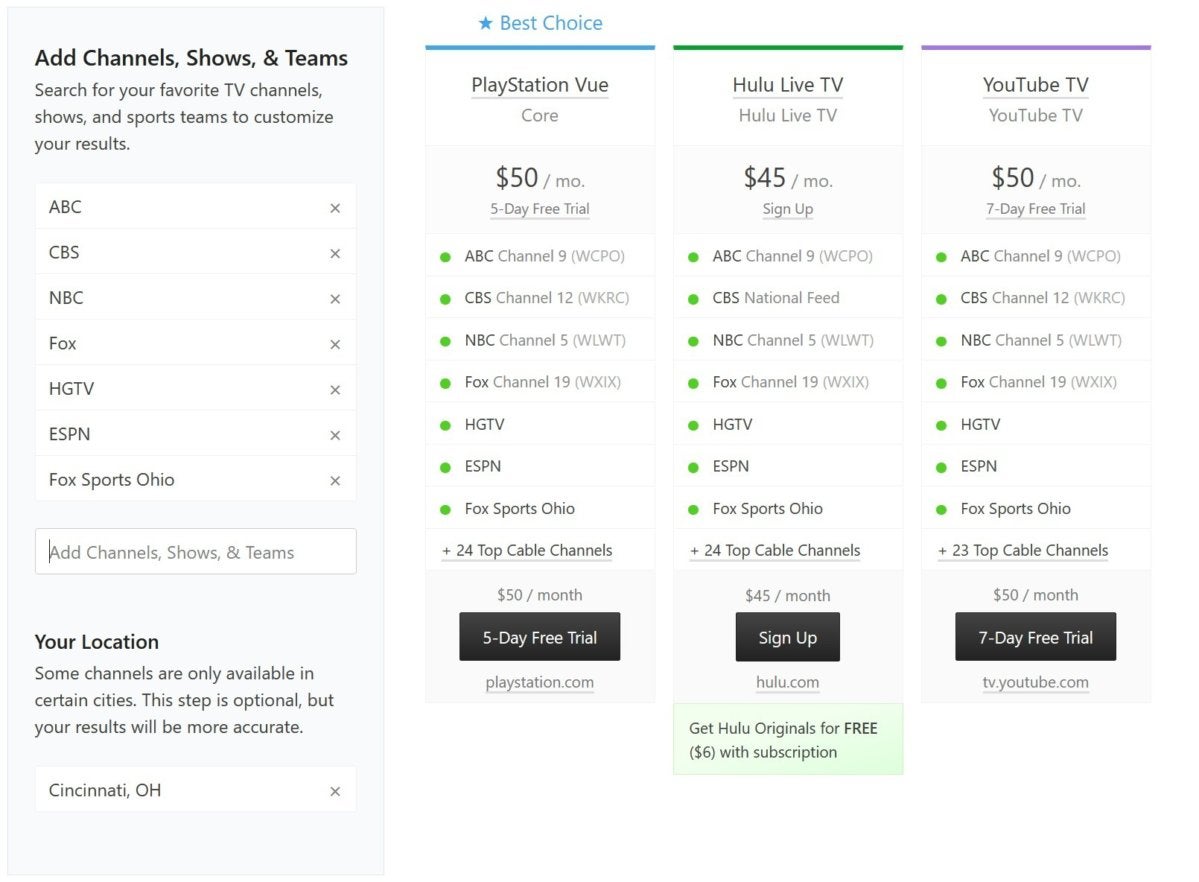Screen dimensions: 1199x882
Task: Click the Best Choice star icon
Action: click(486, 23)
